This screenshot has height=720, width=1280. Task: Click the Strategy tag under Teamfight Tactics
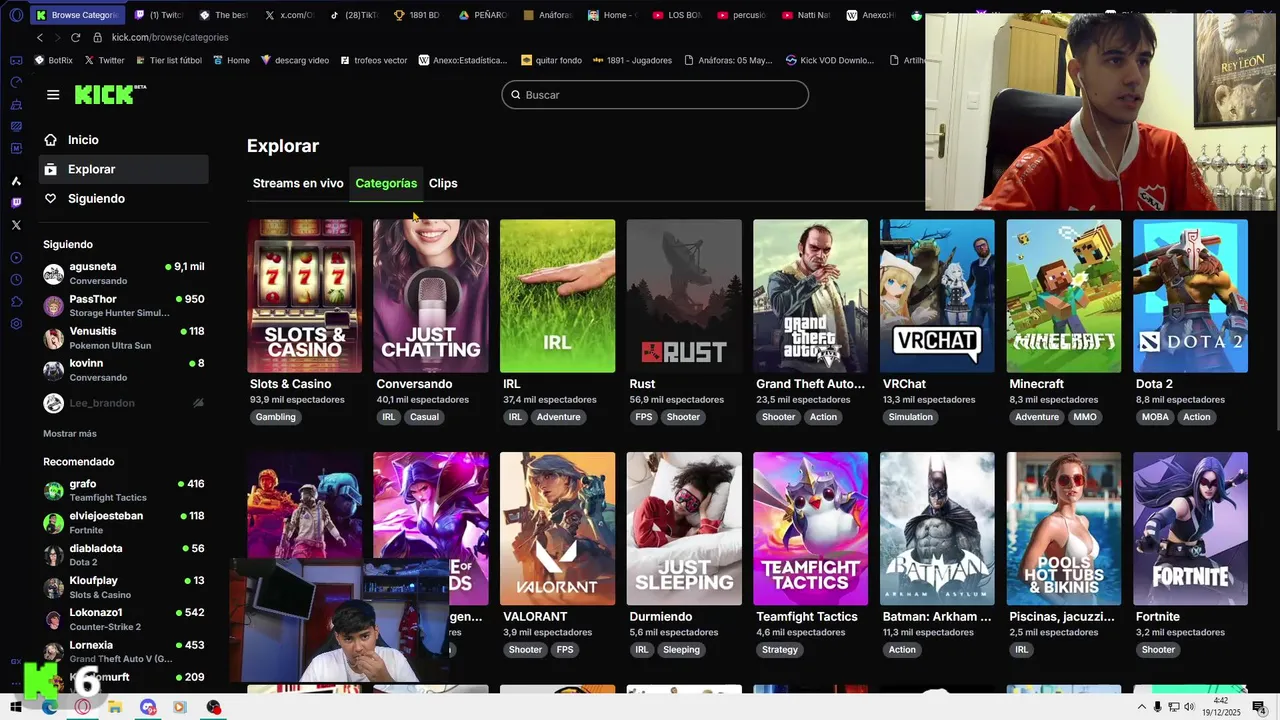(780, 650)
